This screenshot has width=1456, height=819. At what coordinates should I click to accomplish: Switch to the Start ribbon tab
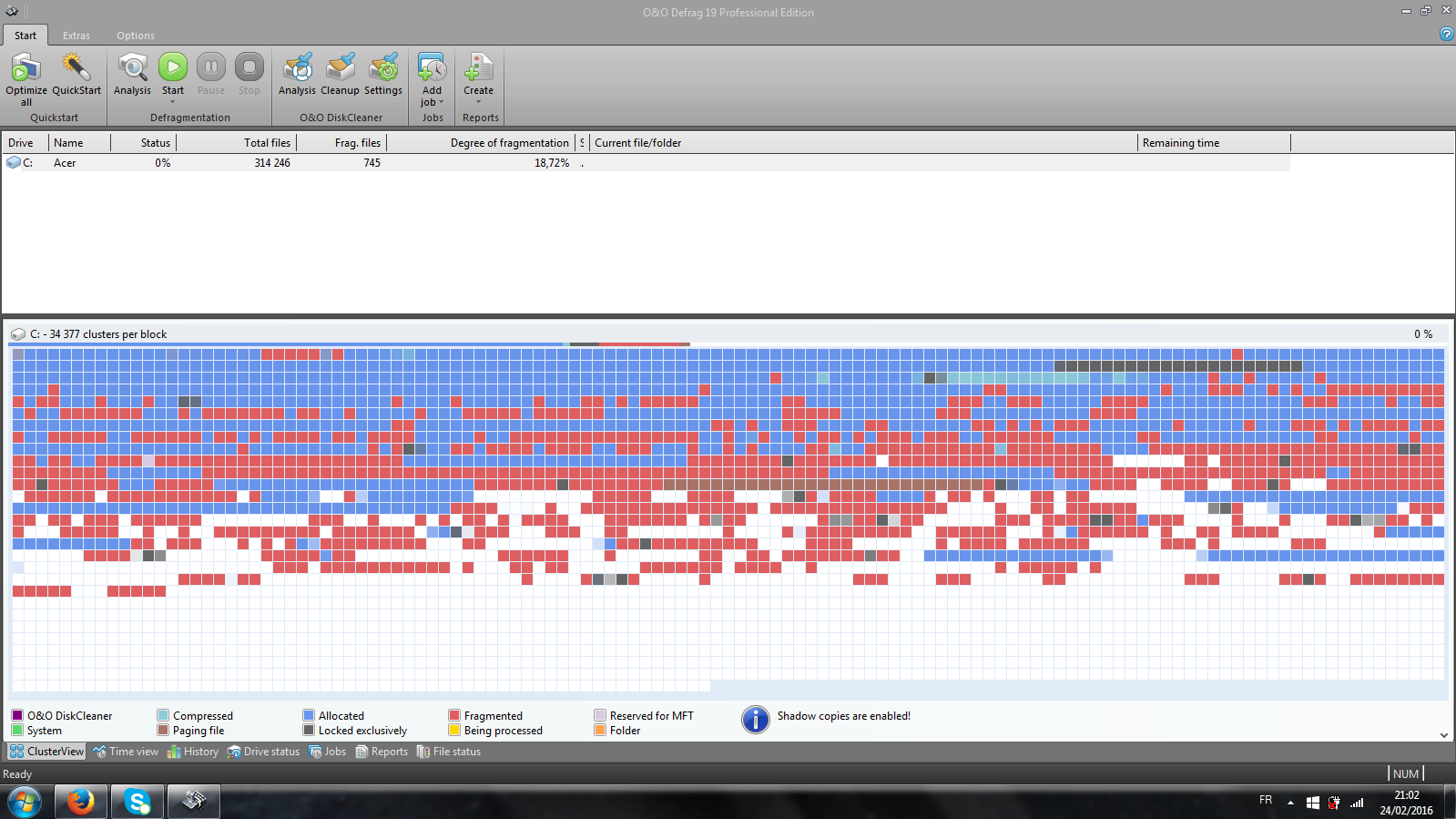[25, 36]
